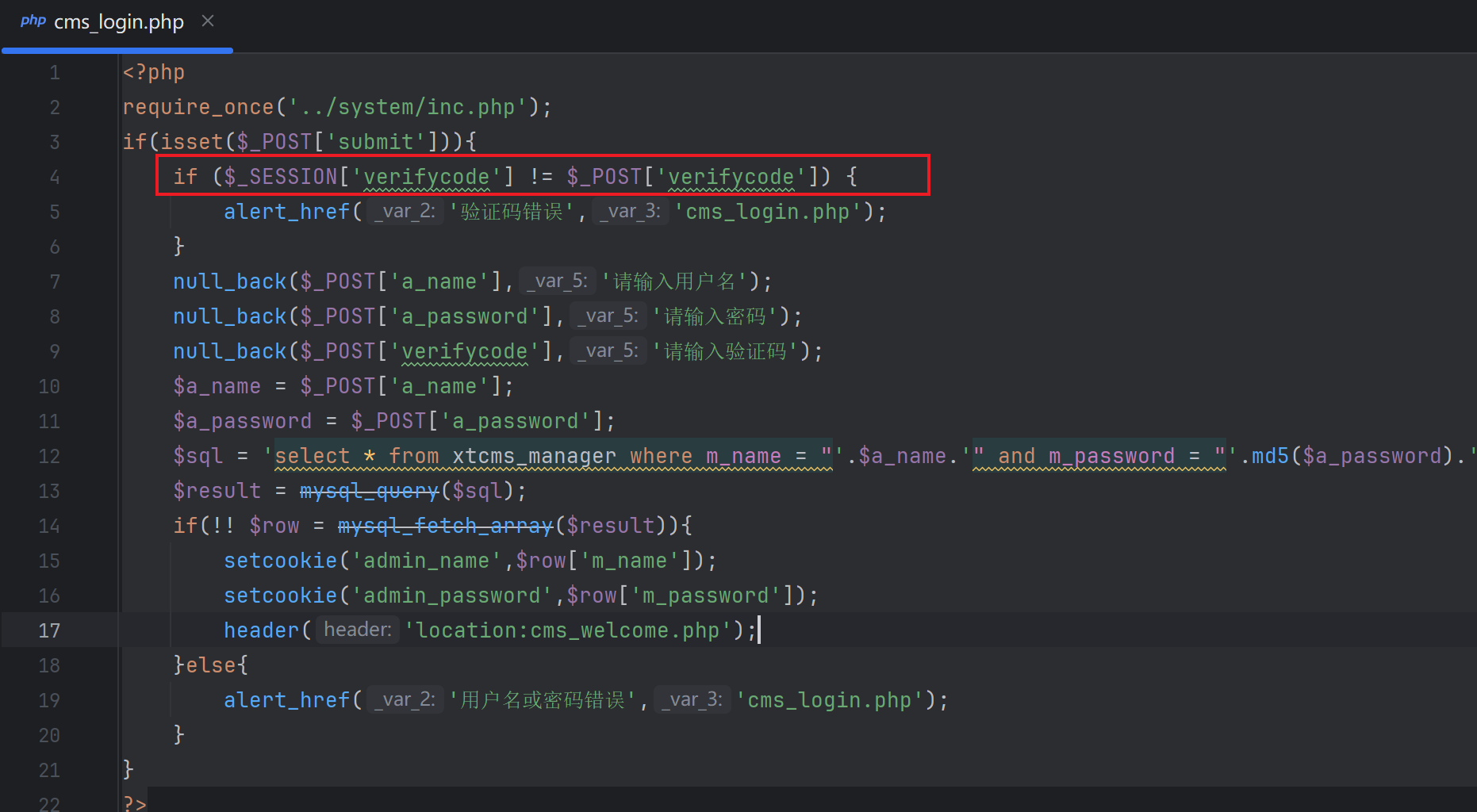1477x812 pixels.
Task: Click null_back call for verifycode
Action: pos(230,351)
